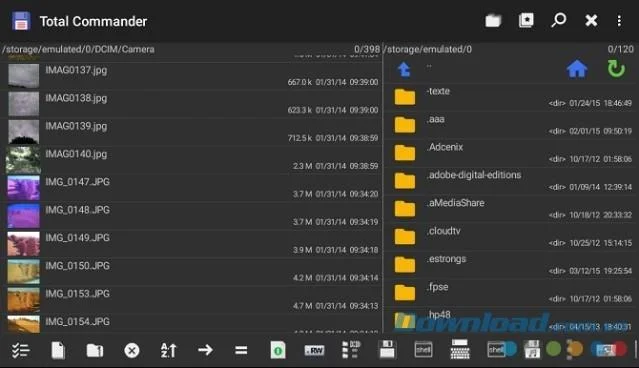Tap the delete circled X icon

tap(132, 350)
